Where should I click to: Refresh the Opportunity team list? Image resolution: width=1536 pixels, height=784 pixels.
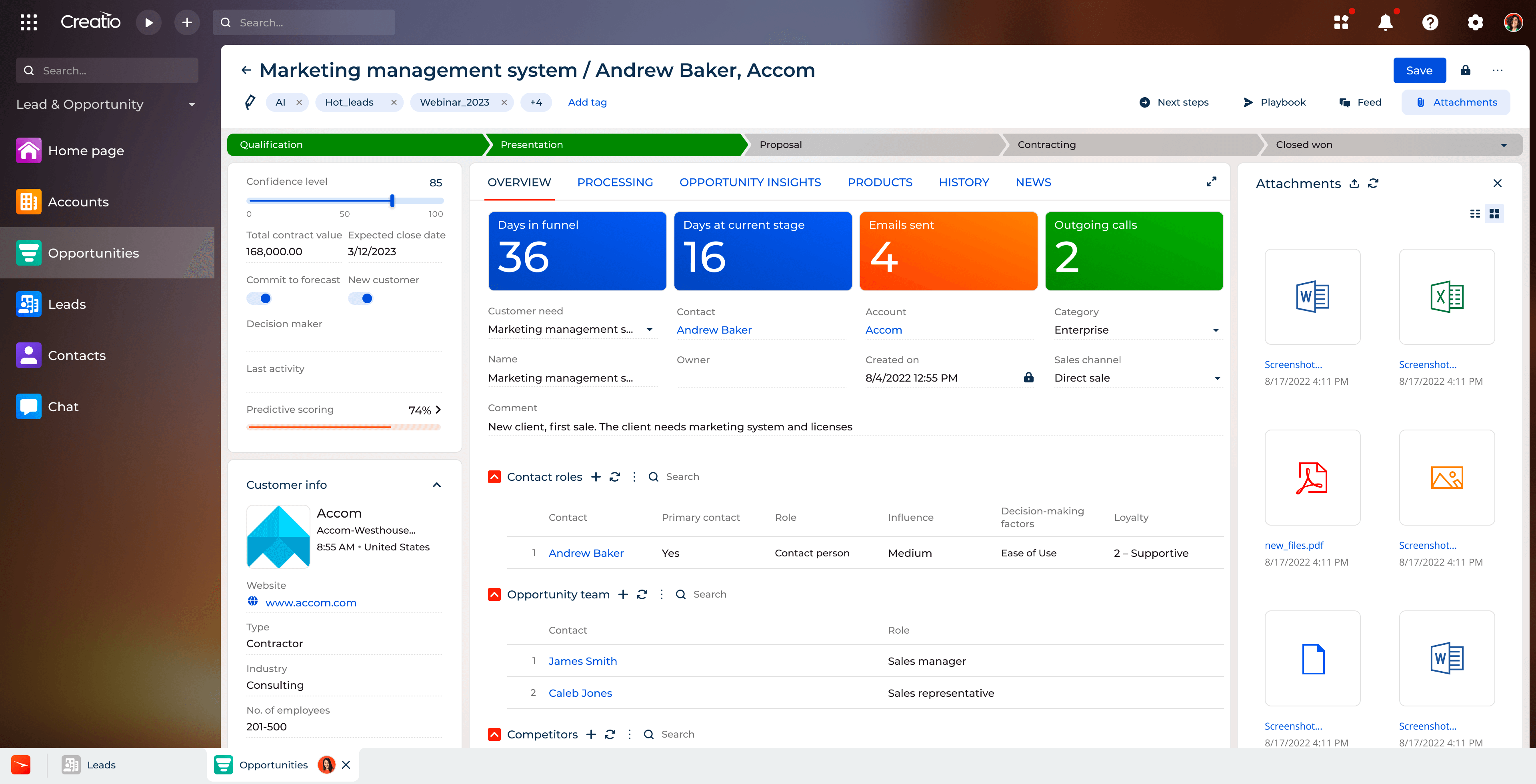tap(642, 594)
